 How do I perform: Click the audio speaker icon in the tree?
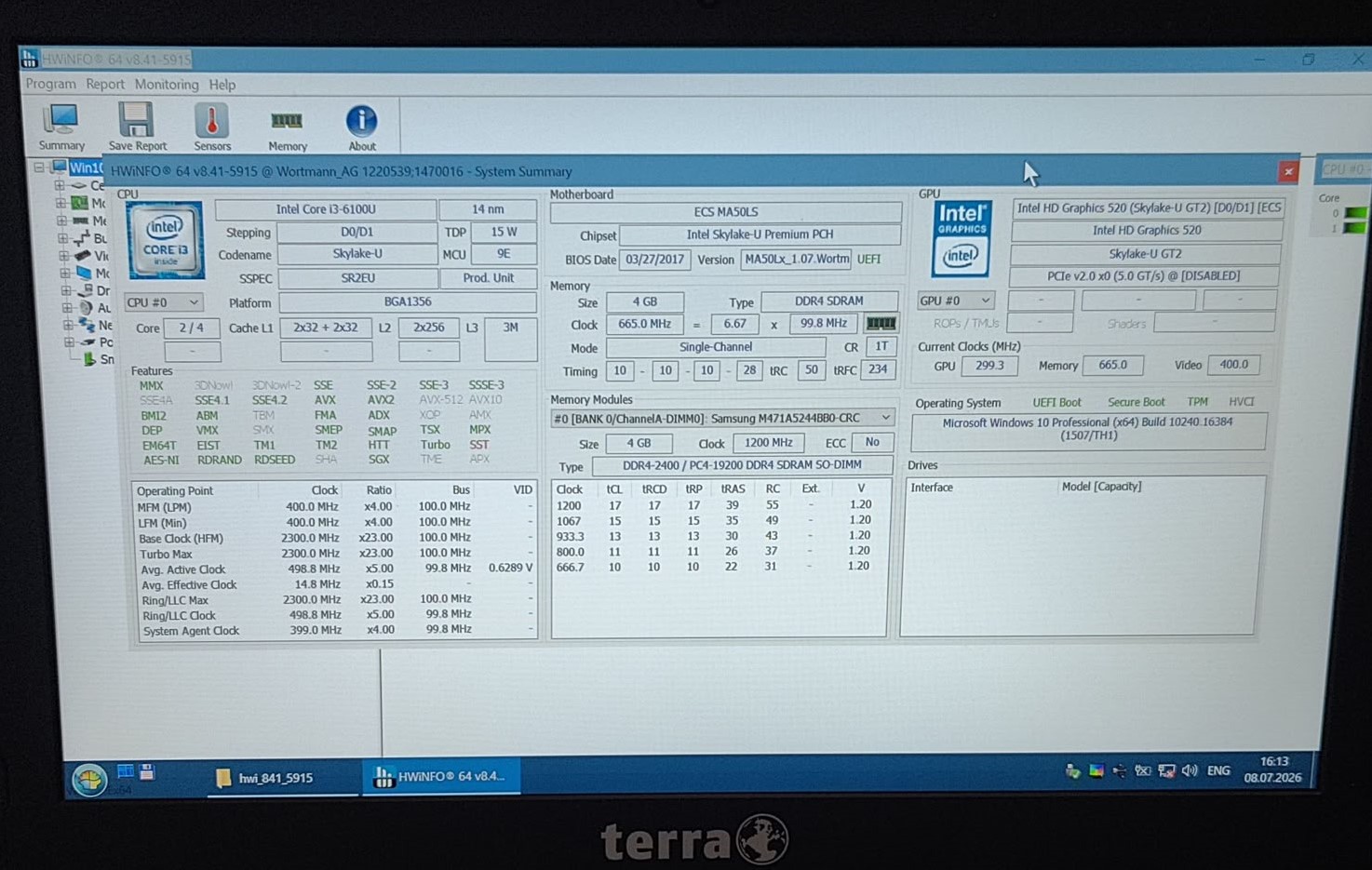click(x=87, y=308)
